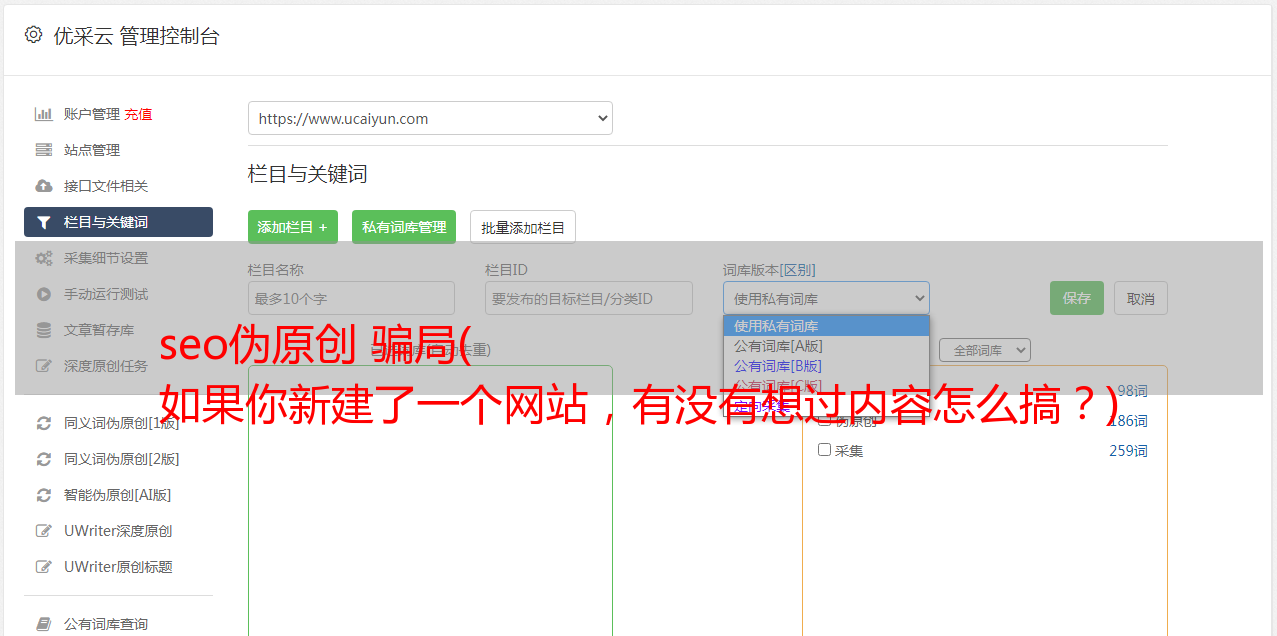Choose 公有词库[B版] option
The image size is (1277, 636).
(826, 366)
